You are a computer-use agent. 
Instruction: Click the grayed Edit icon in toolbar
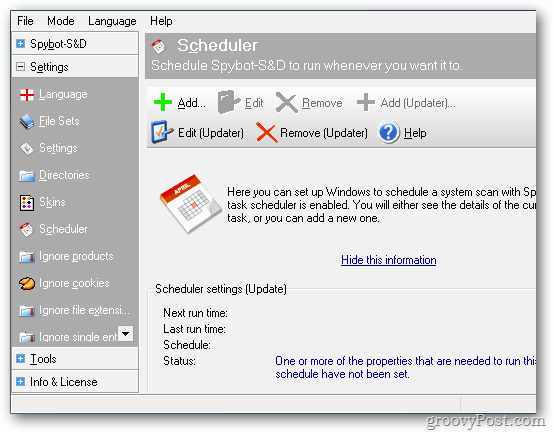(229, 102)
